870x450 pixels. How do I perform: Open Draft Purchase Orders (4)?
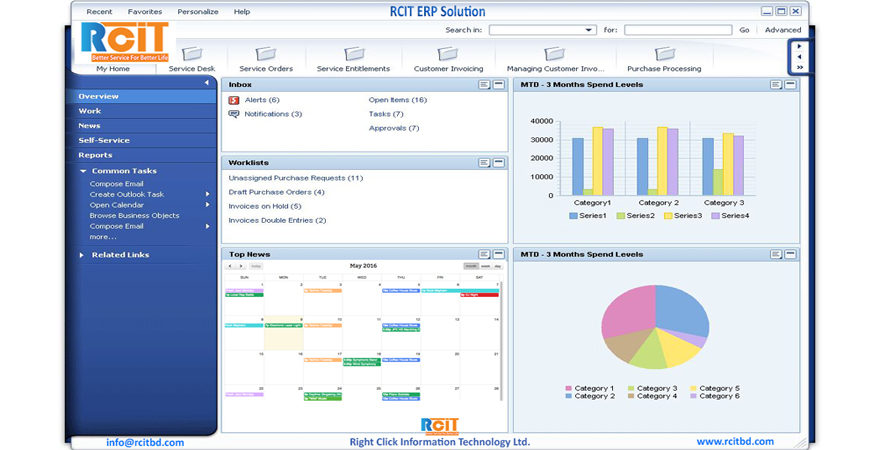coord(276,192)
